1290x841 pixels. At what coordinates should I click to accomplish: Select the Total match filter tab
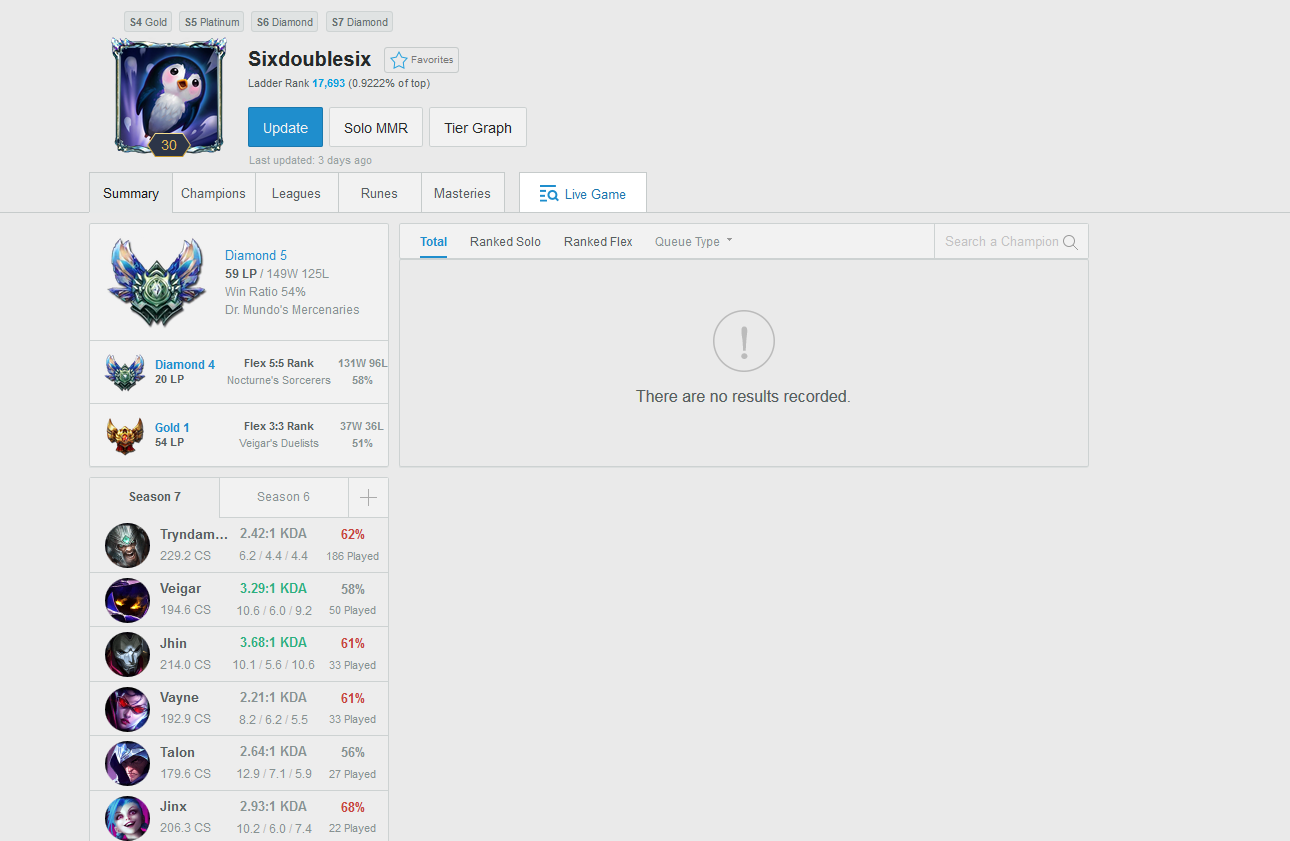[434, 242]
